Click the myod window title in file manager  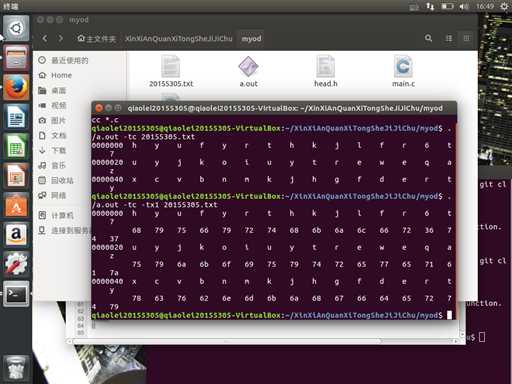click(78, 20)
